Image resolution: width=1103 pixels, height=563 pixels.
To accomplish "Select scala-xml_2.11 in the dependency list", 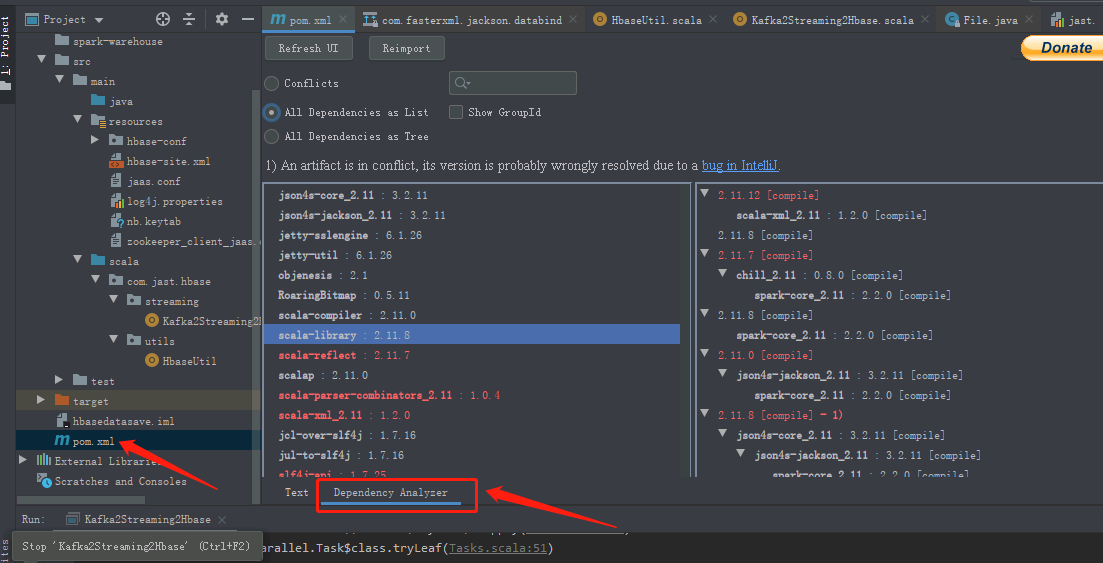I will click(471, 415).
